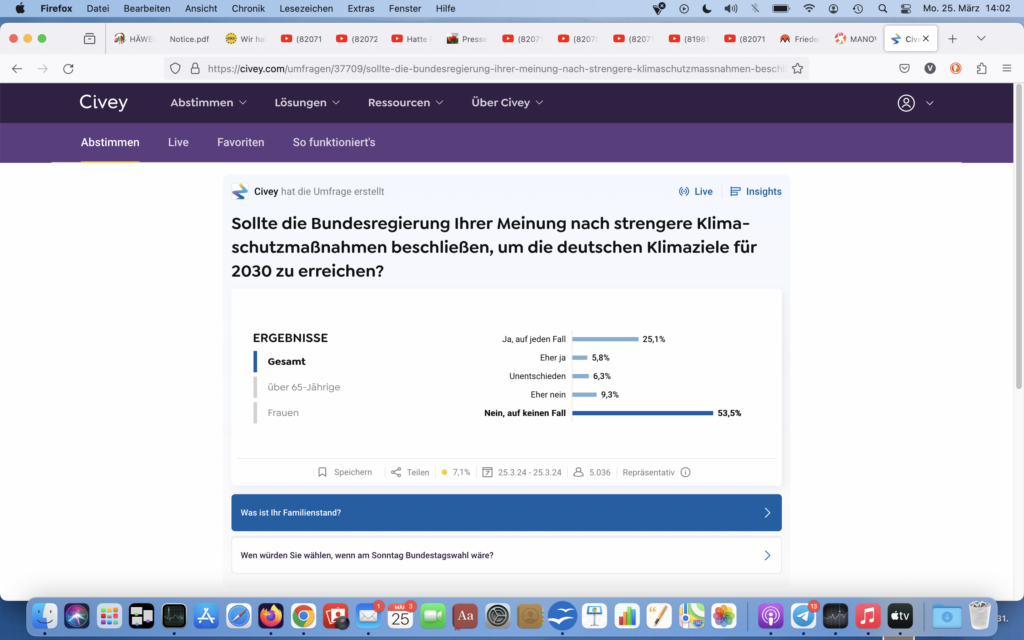Select the Frauen results filter
Image resolution: width=1024 pixels, height=640 pixels.
coord(283,412)
